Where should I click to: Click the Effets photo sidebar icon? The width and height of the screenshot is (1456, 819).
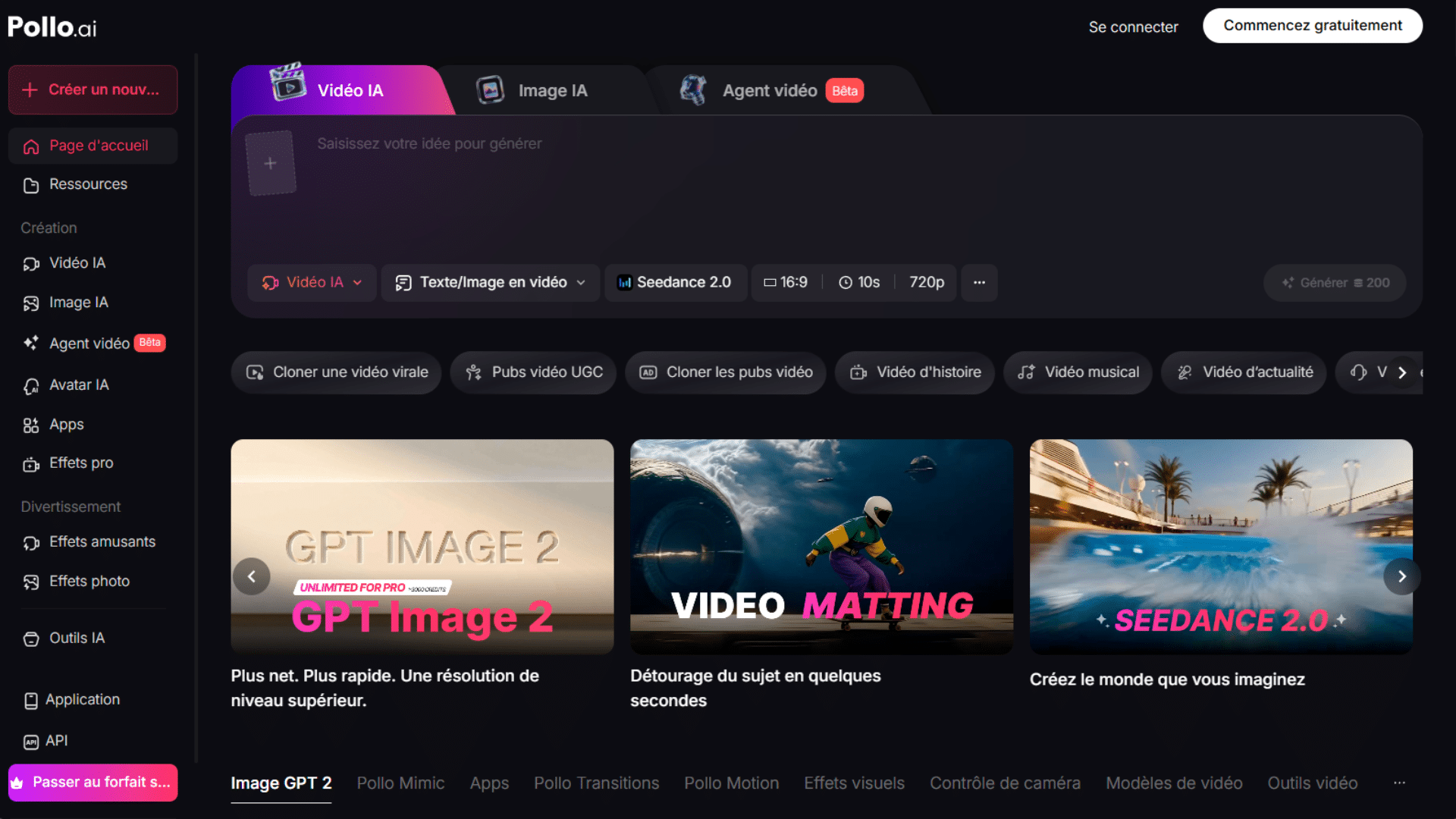[31, 582]
